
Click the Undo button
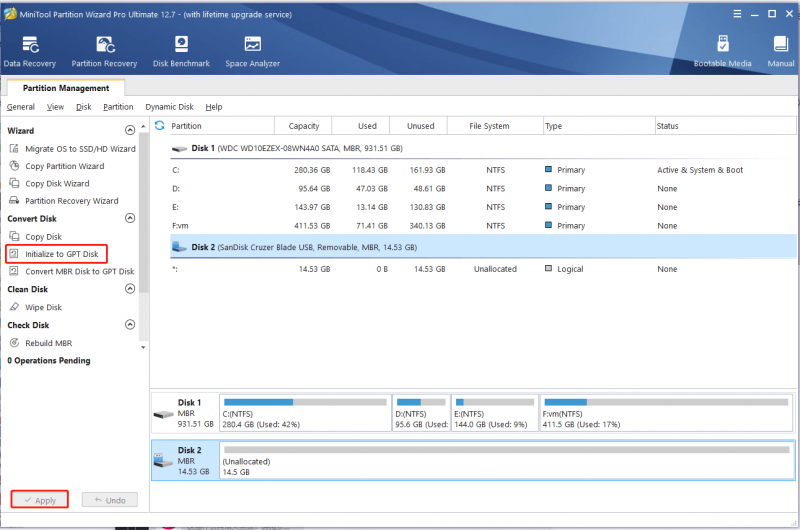pos(110,500)
